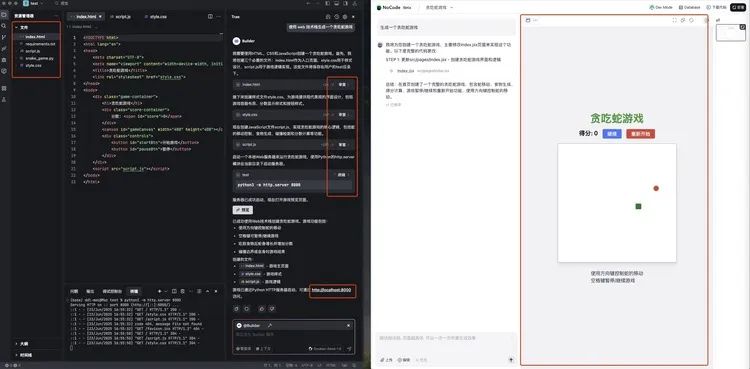Collapse the 文件 folder in explorer
750x369 pixels.
[x=22, y=27]
